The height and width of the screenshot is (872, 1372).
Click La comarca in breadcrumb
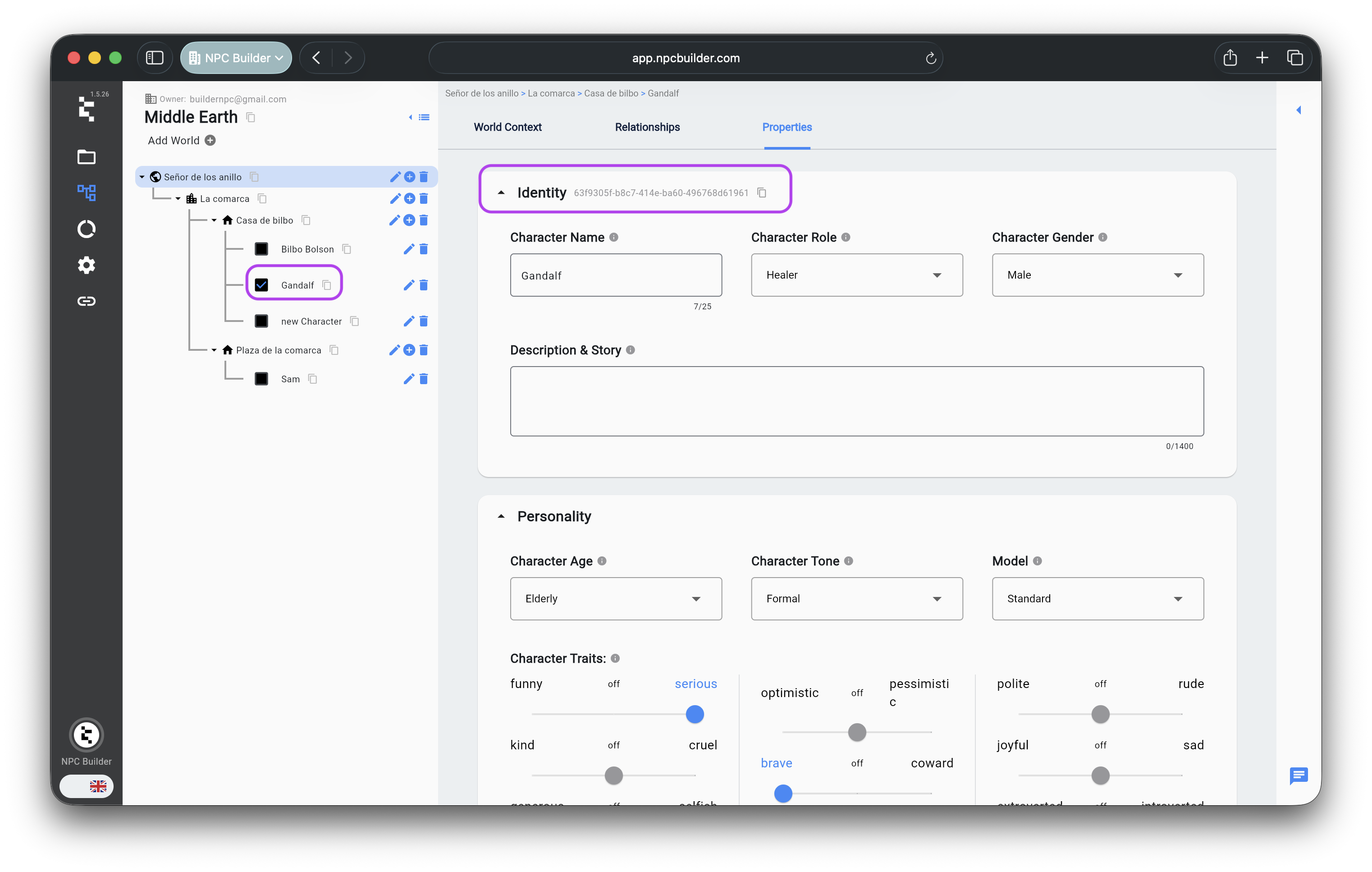551,93
